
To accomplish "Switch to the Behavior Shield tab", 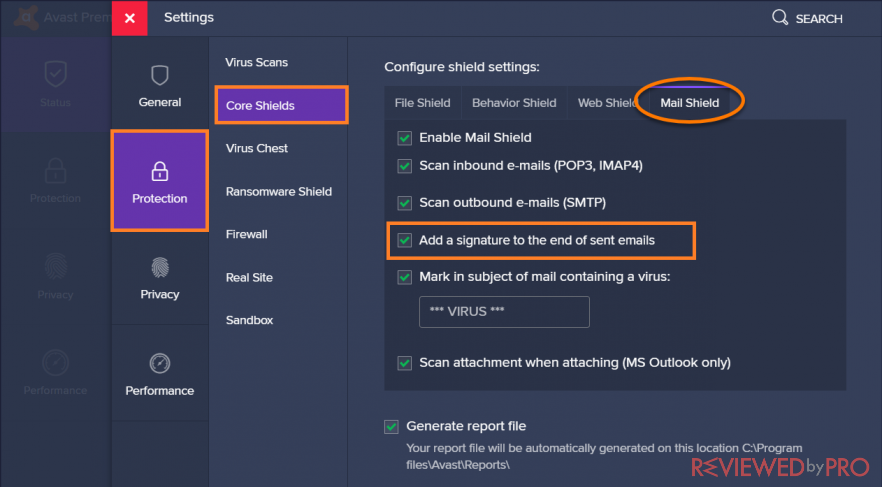I will (x=514, y=103).
